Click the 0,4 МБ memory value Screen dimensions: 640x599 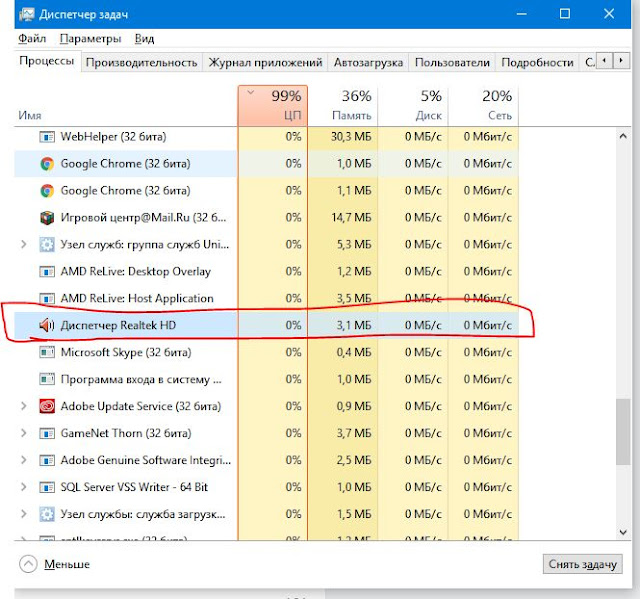click(x=354, y=352)
